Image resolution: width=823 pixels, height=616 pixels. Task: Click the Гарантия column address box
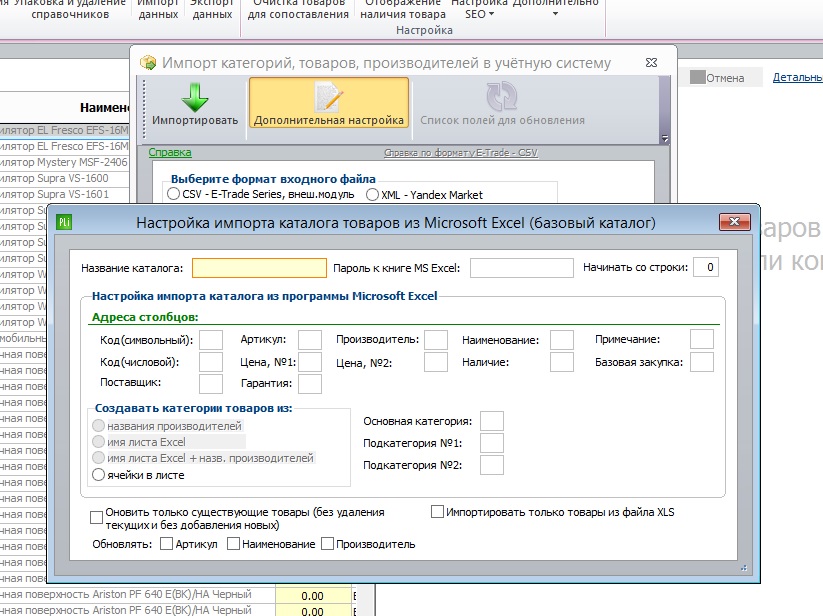click(310, 384)
